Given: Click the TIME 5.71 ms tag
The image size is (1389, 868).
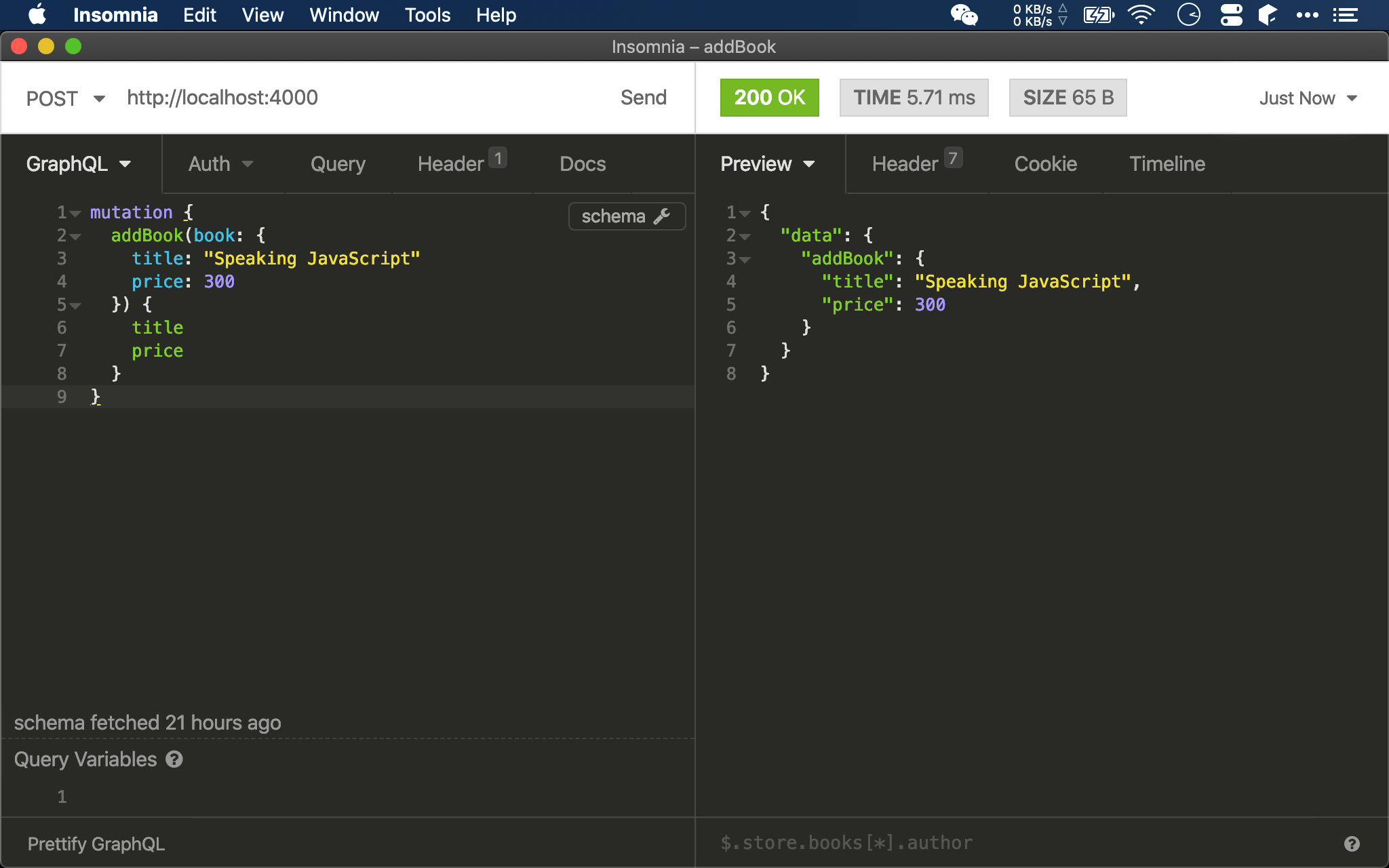Looking at the screenshot, I should pos(914,98).
